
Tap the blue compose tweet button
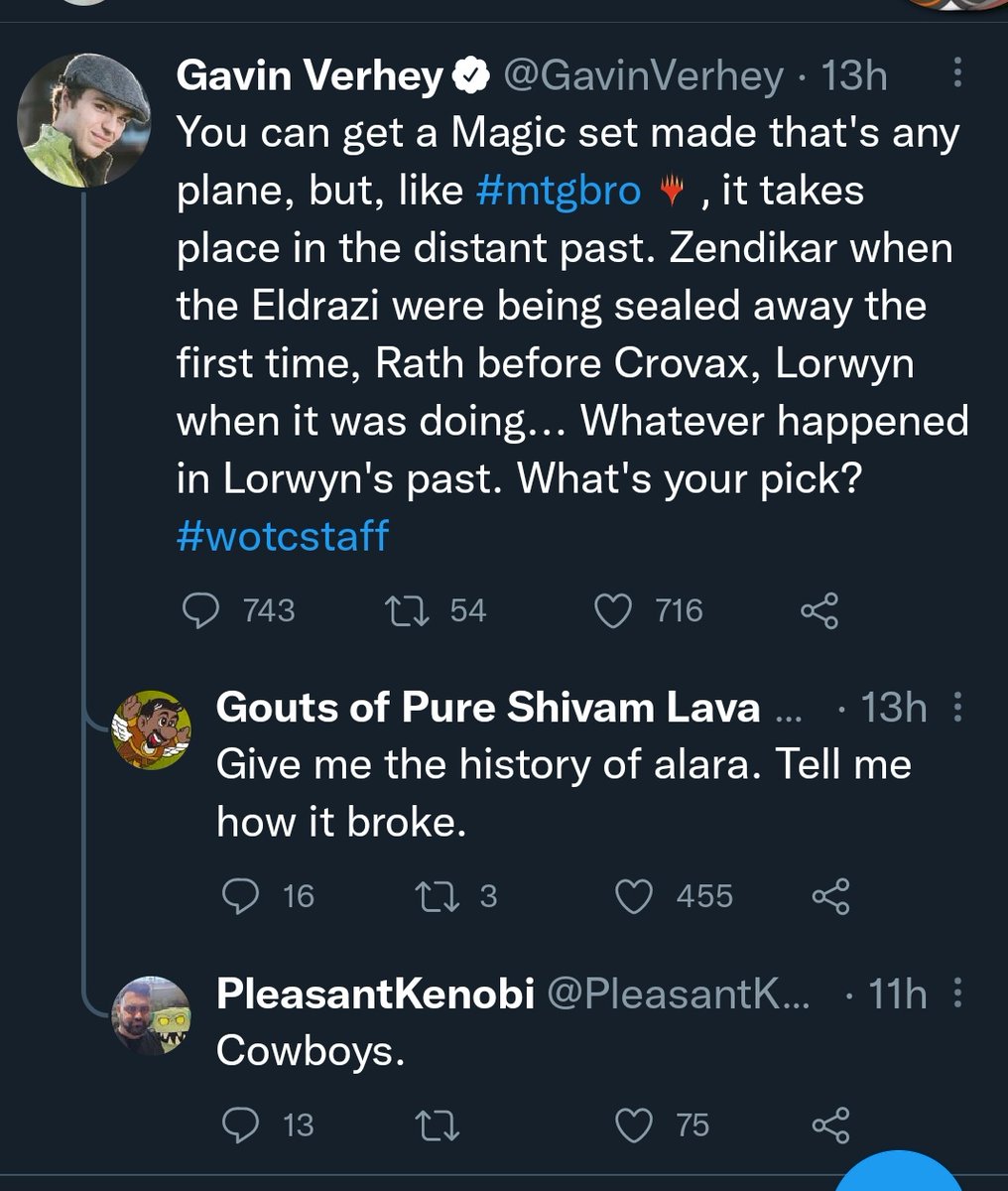898,1176
